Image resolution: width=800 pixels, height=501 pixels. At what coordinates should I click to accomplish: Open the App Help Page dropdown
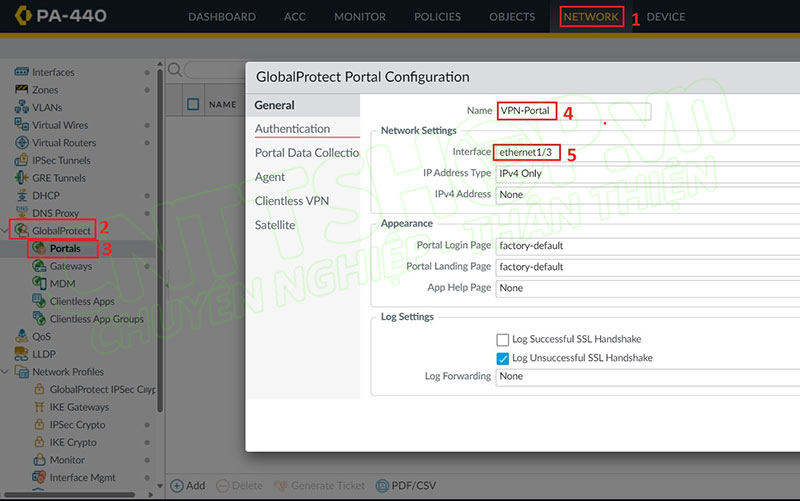[x=647, y=288]
